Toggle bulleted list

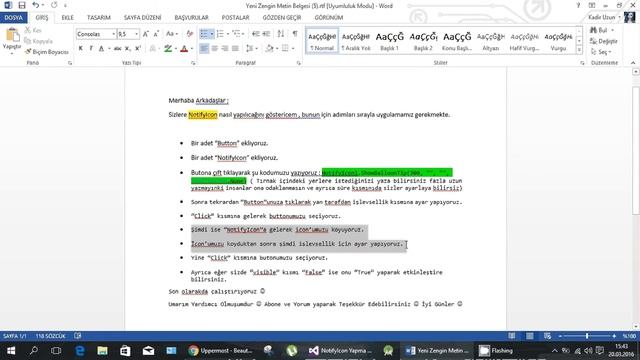click(x=204, y=34)
